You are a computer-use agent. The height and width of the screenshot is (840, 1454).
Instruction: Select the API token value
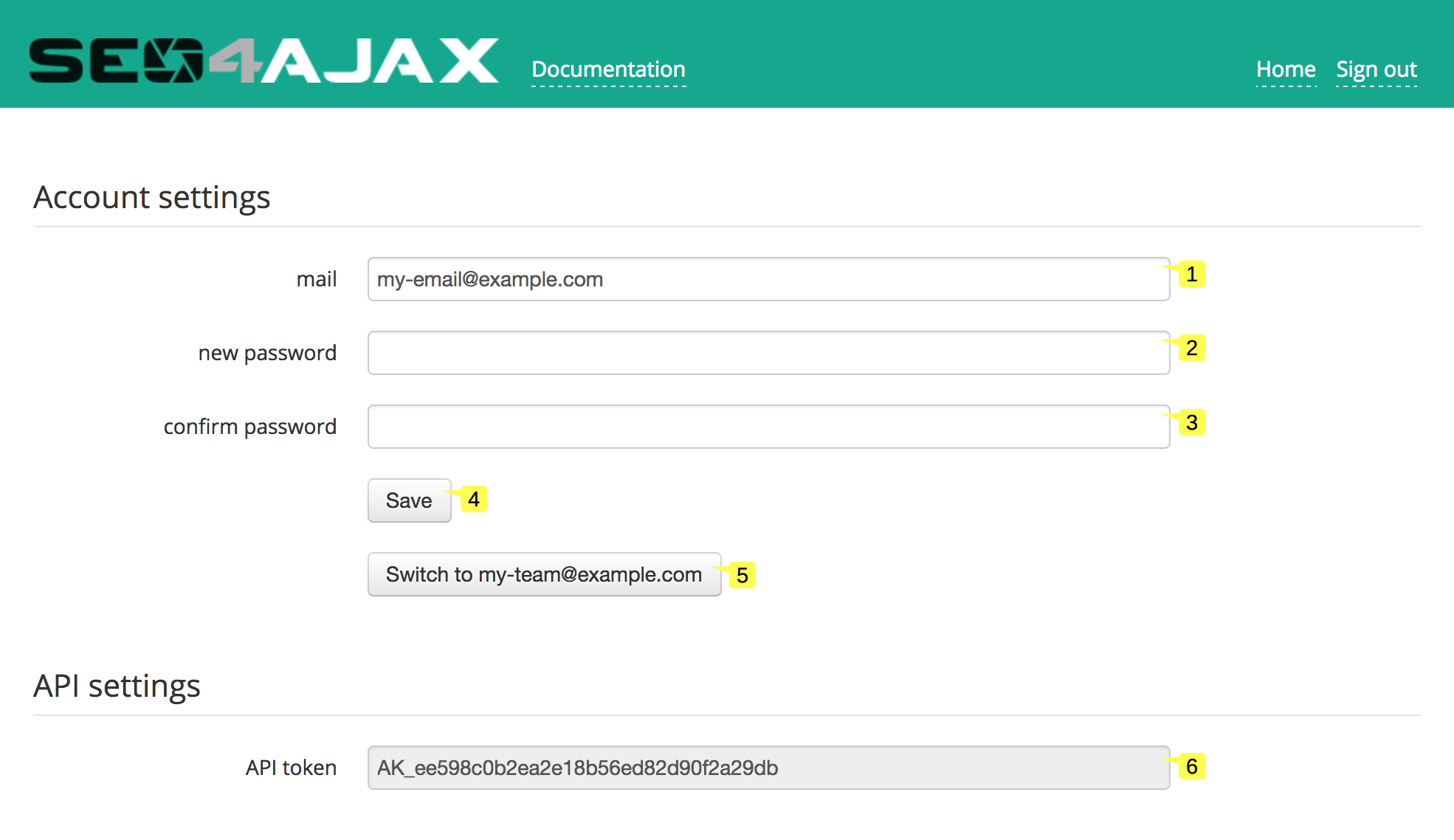(768, 768)
